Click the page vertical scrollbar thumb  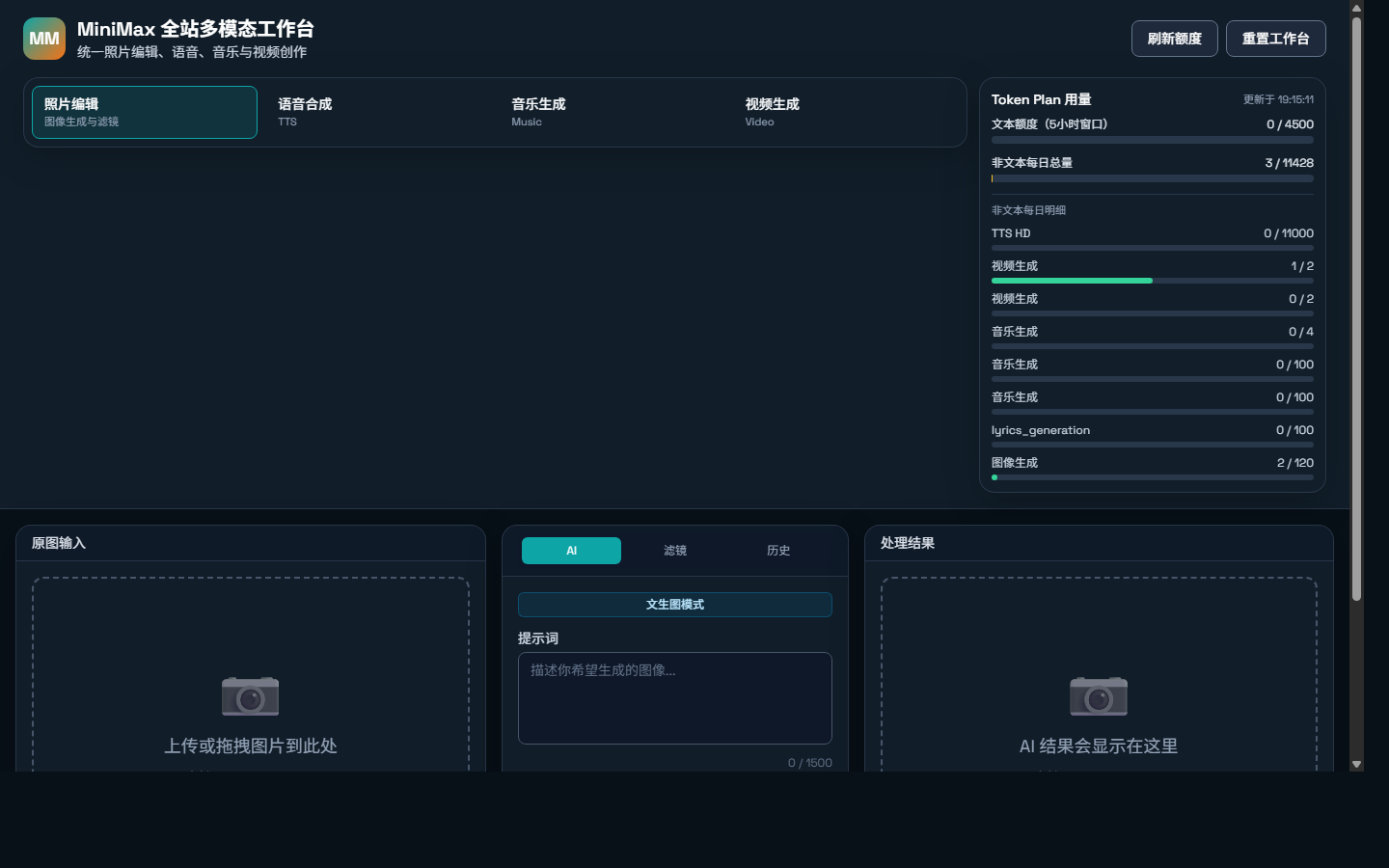tap(1356, 309)
